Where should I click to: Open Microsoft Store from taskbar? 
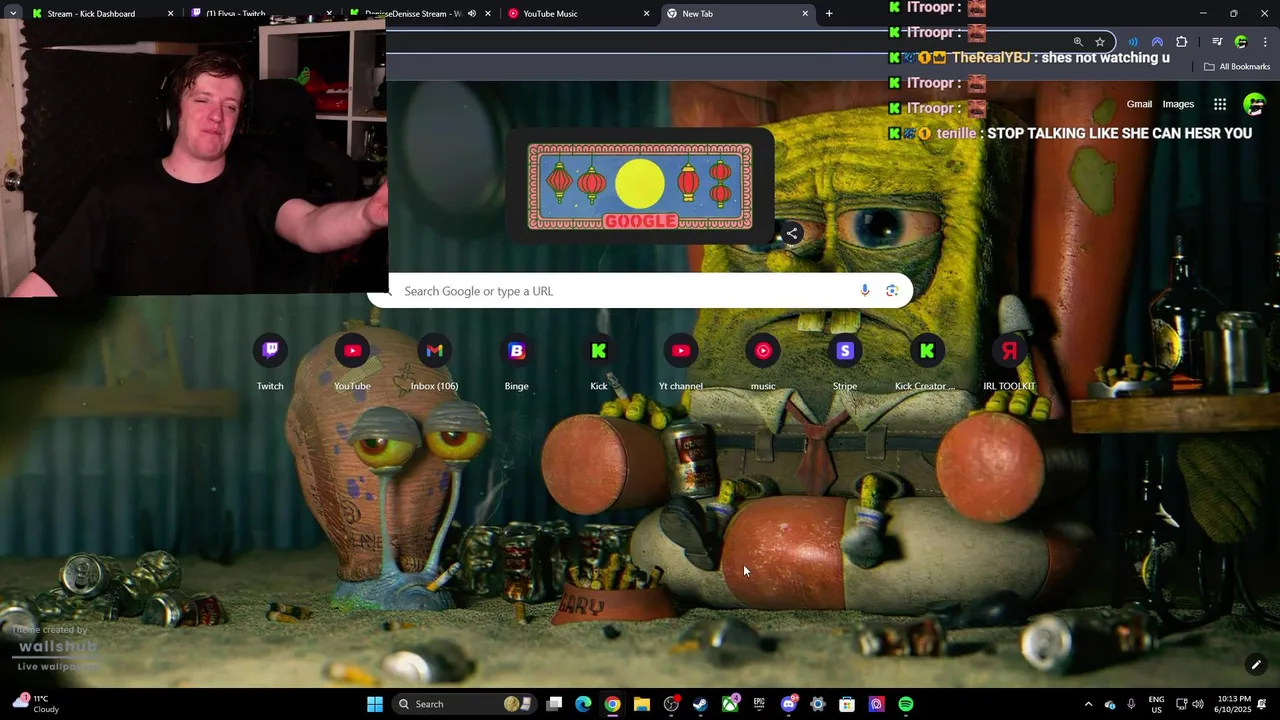[x=847, y=704]
